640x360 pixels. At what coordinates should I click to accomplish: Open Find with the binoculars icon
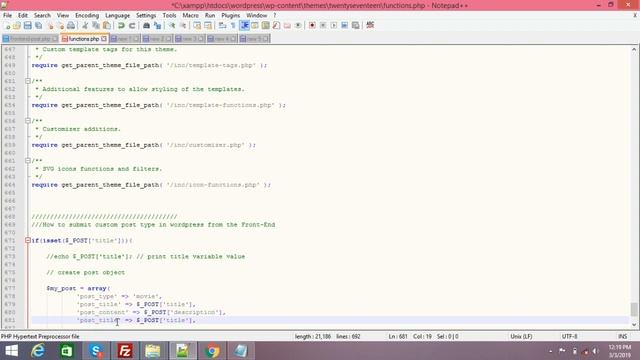[x=146, y=26]
